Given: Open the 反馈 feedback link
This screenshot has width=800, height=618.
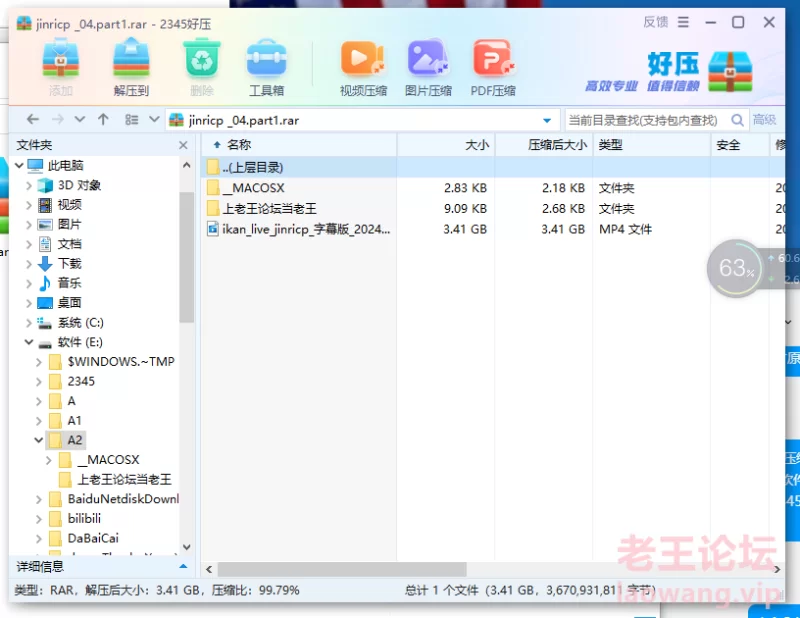Looking at the screenshot, I should click(656, 22).
